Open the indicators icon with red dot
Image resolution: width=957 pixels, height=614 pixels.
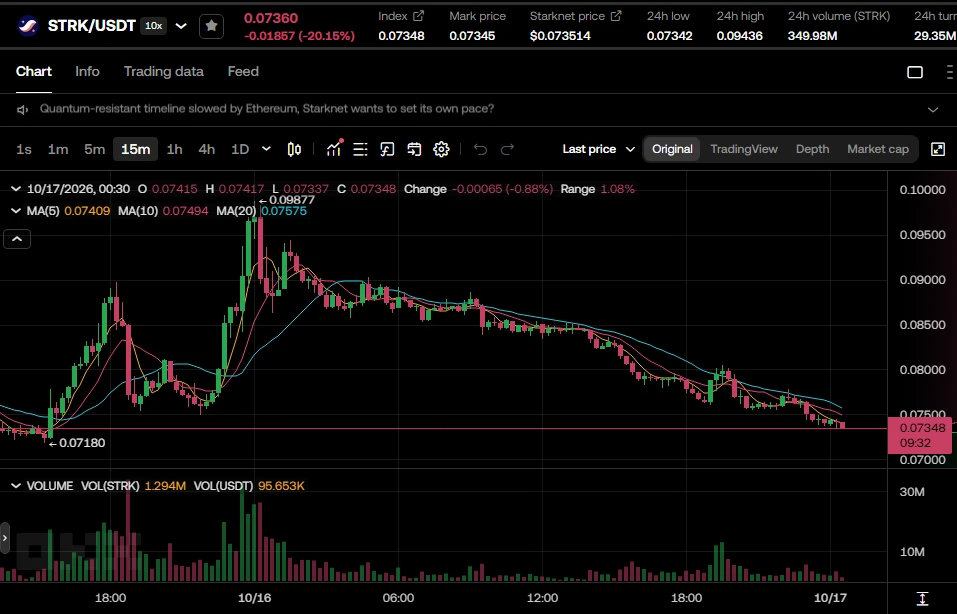(334, 148)
